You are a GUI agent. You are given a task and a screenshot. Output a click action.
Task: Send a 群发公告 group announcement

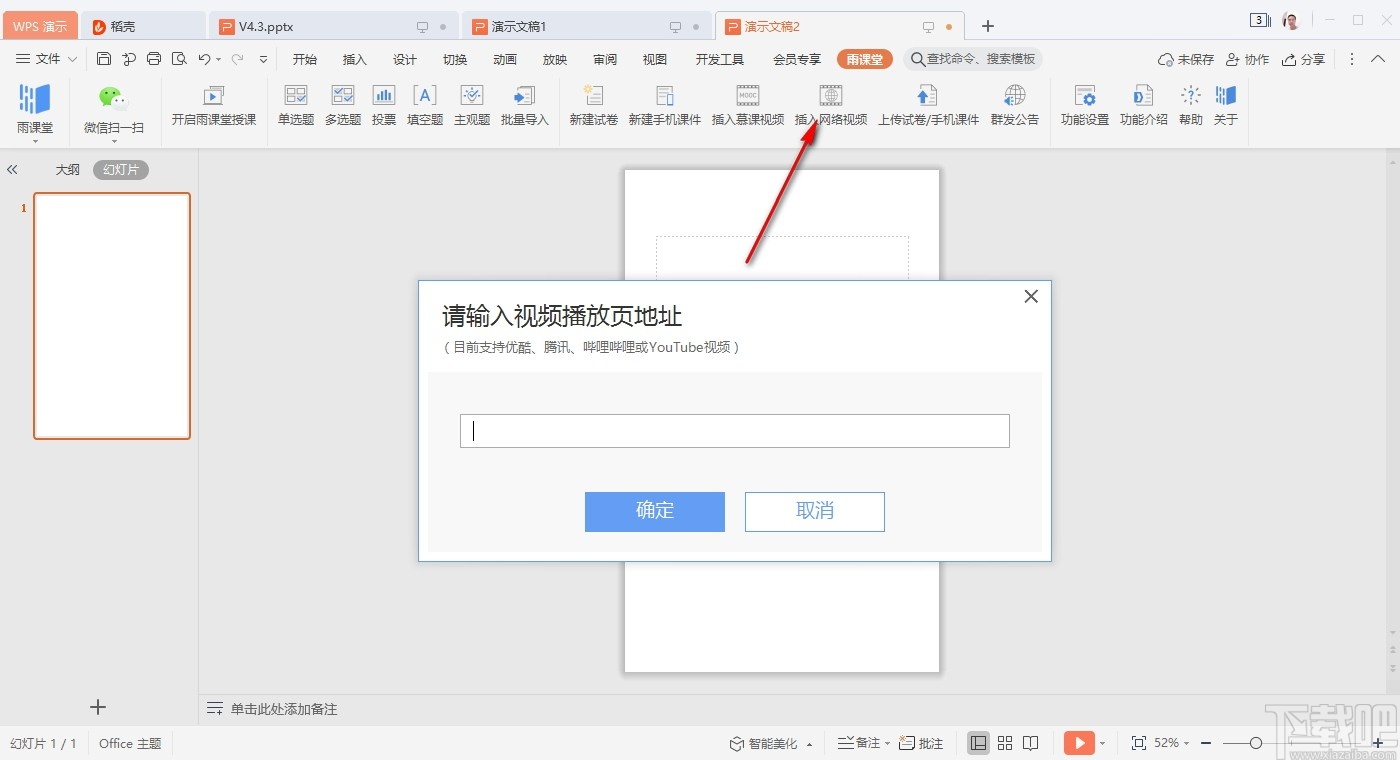1015,106
